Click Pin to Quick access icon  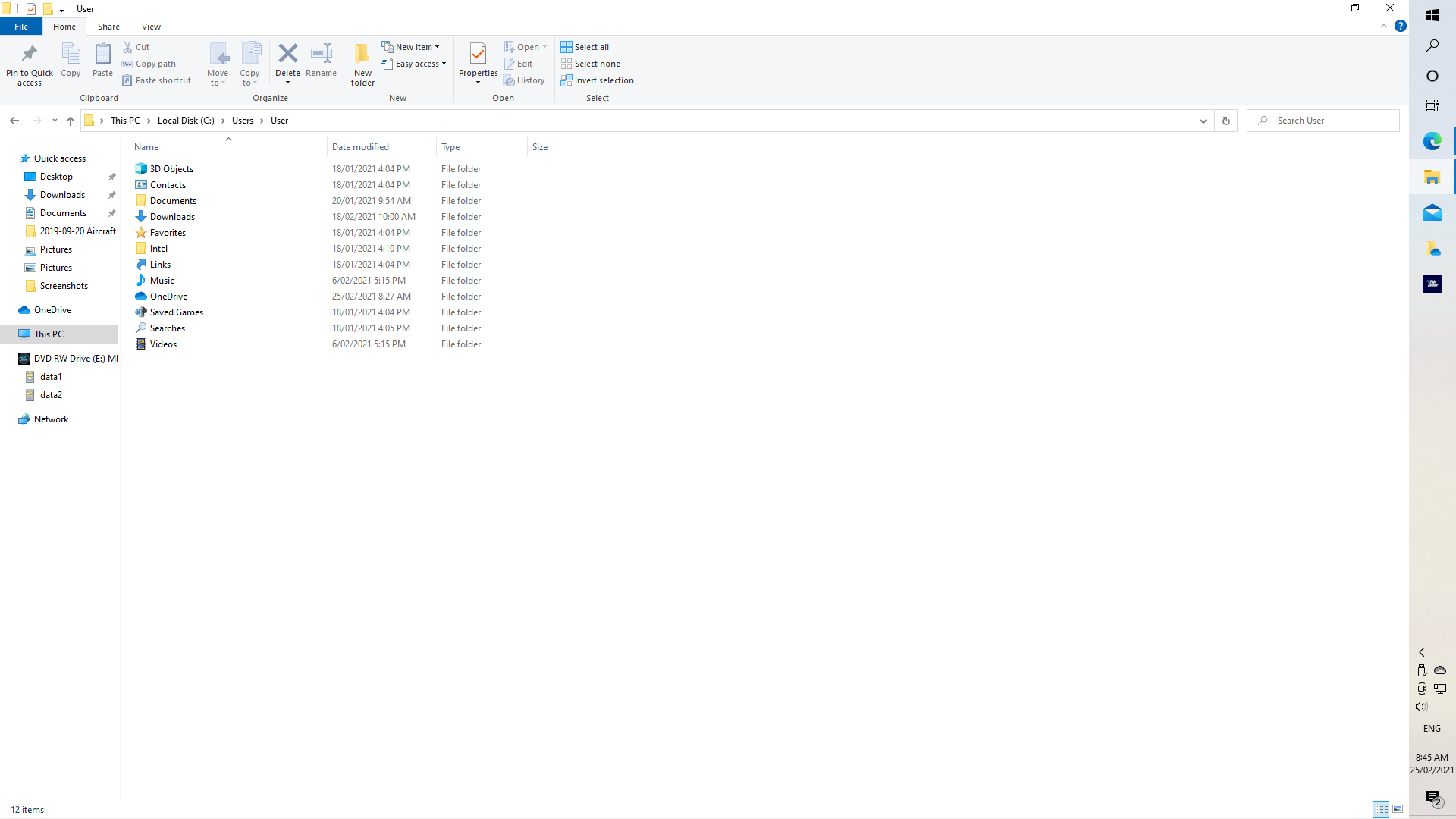click(x=30, y=55)
